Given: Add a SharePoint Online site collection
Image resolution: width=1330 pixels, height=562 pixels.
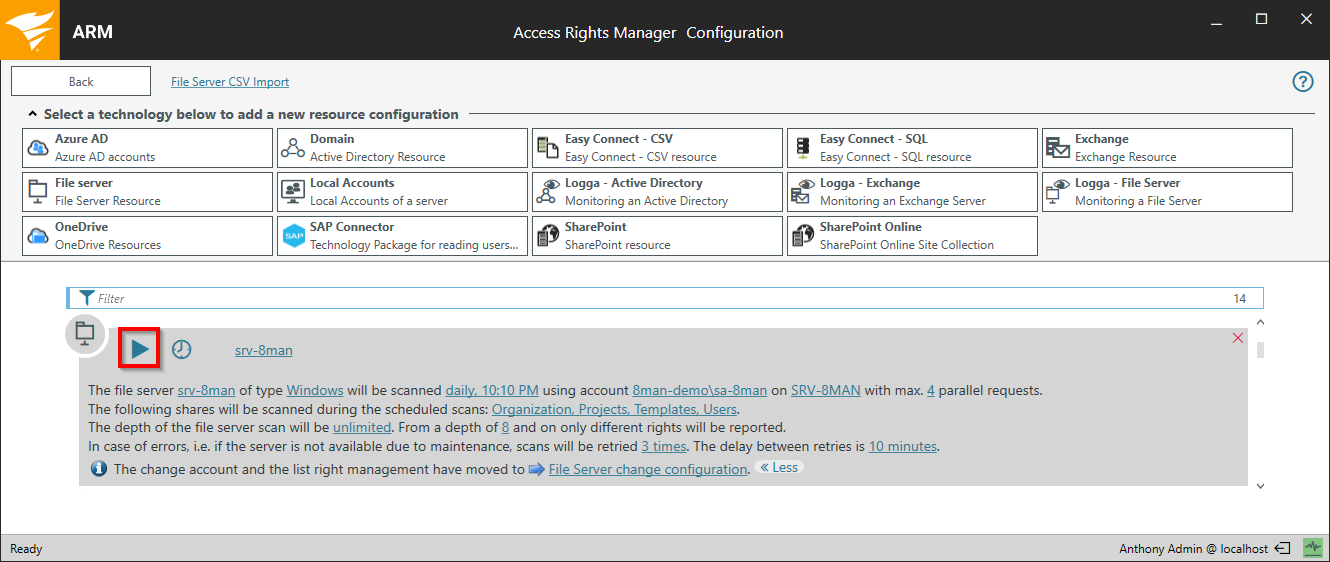Looking at the screenshot, I should click(x=912, y=236).
